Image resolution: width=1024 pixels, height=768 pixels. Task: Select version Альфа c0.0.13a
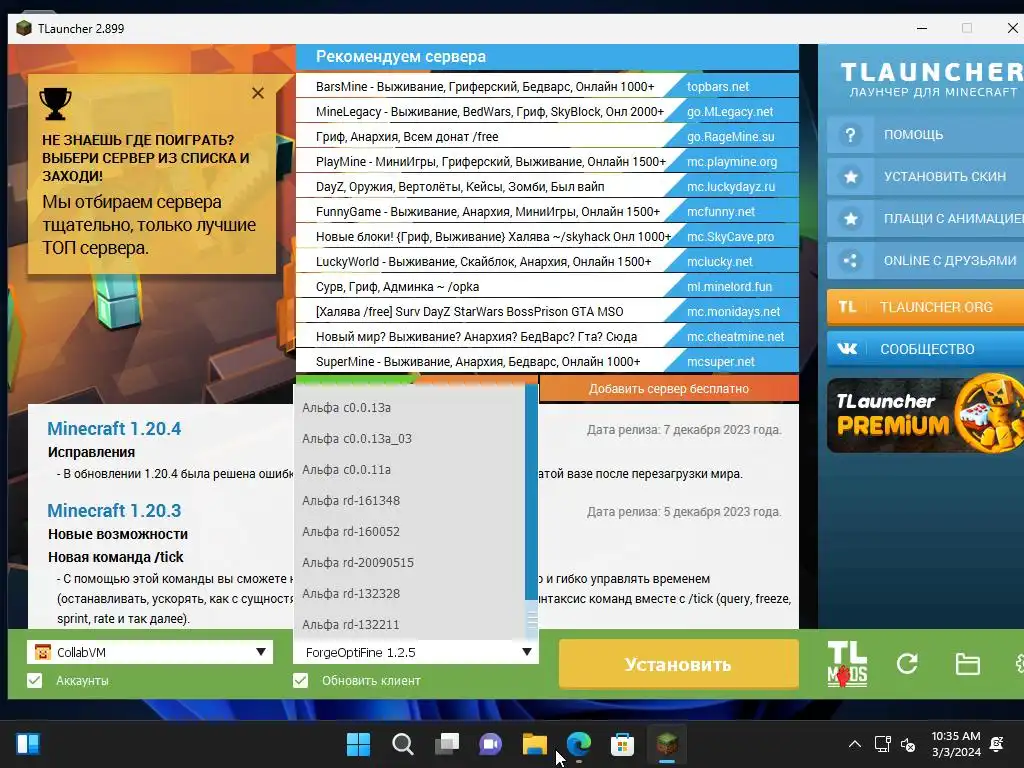click(409, 408)
